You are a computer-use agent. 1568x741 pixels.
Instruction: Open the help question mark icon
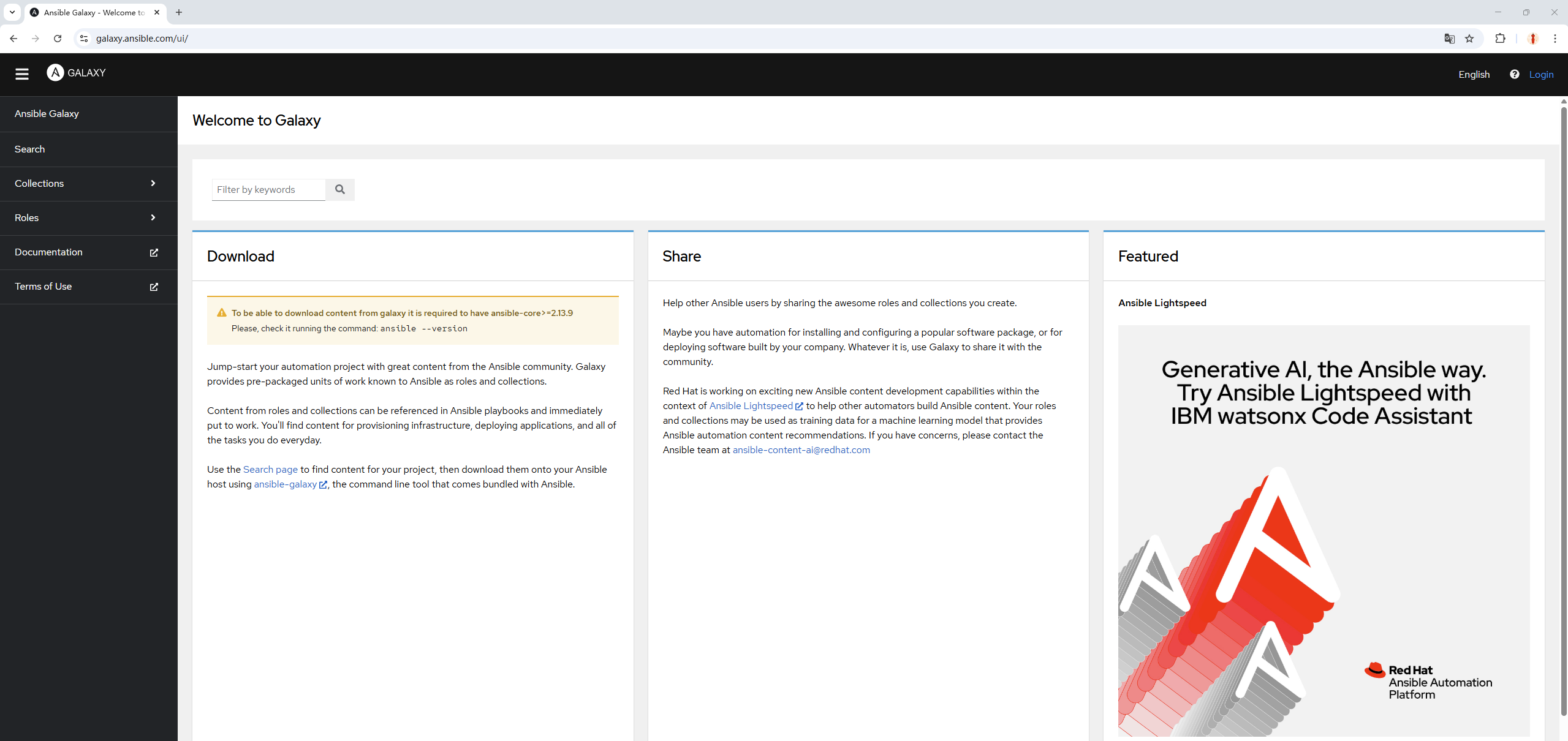(1514, 74)
